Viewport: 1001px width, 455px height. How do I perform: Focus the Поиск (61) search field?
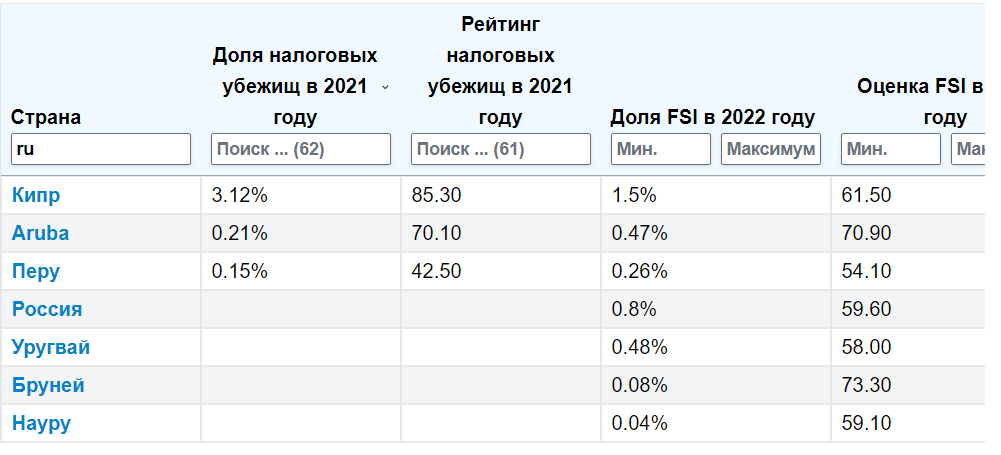pyautogui.click(x=500, y=149)
